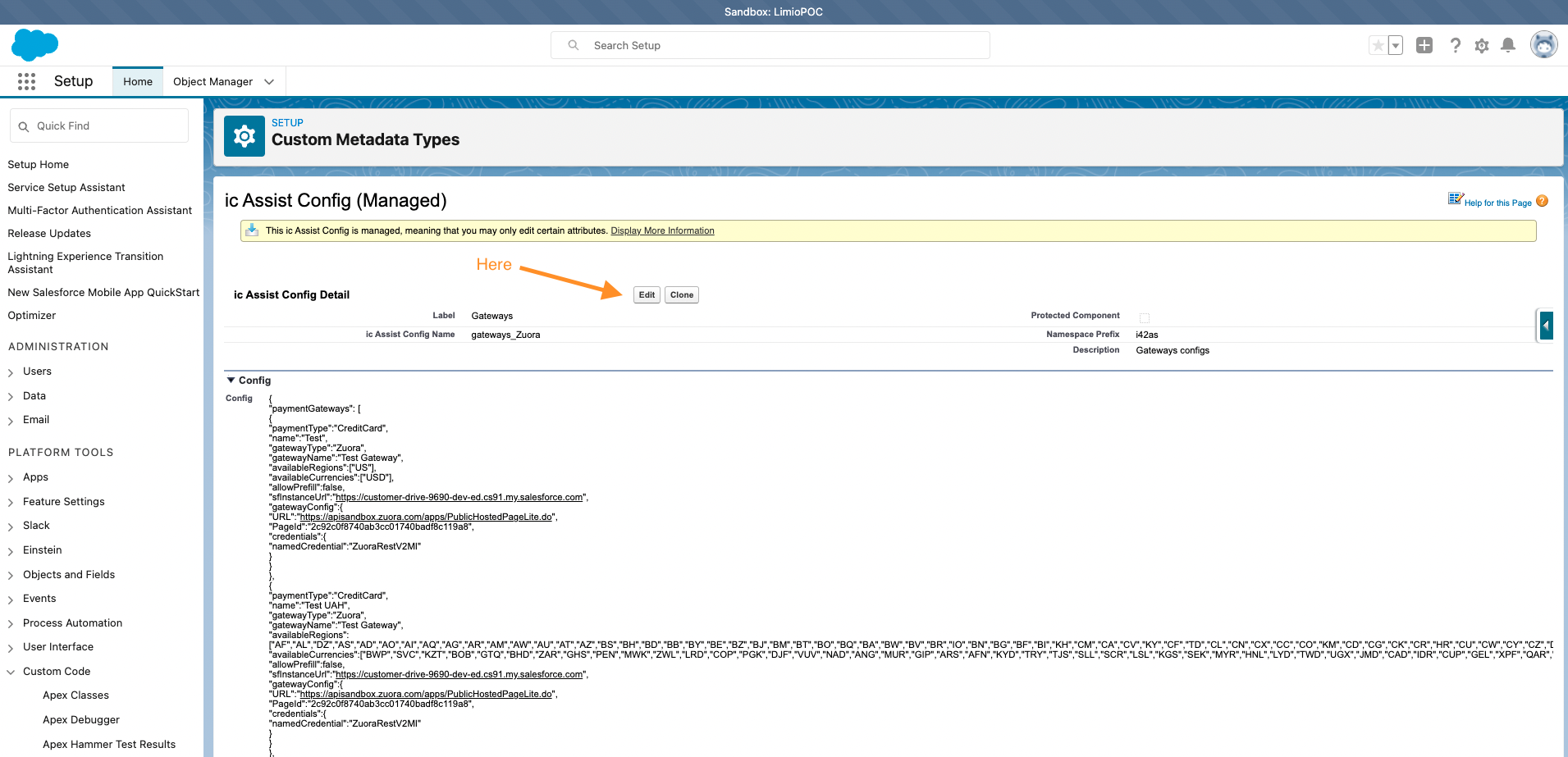The width and height of the screenshot is (1568, 757).
Task: Click the Clone button
Action: click(x=681, y=295)
